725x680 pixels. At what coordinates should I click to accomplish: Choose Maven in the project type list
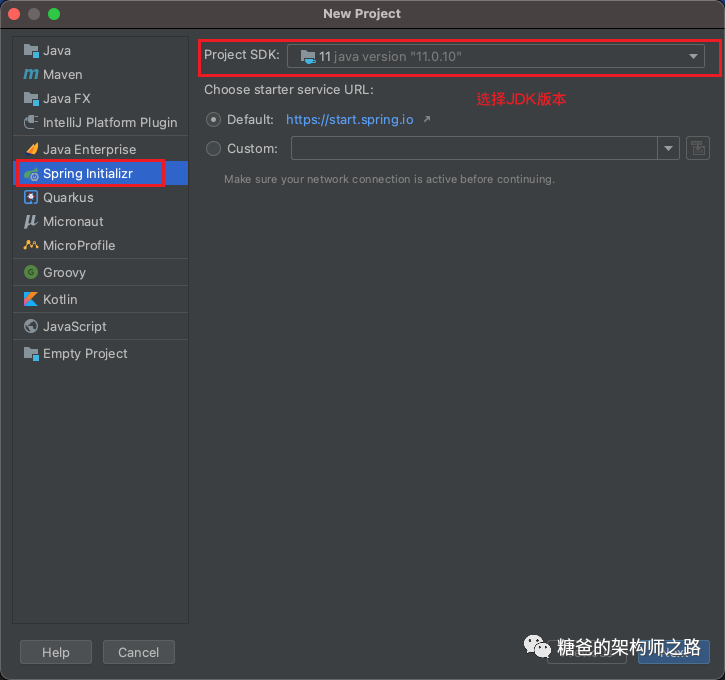click(x=100, y=74)
